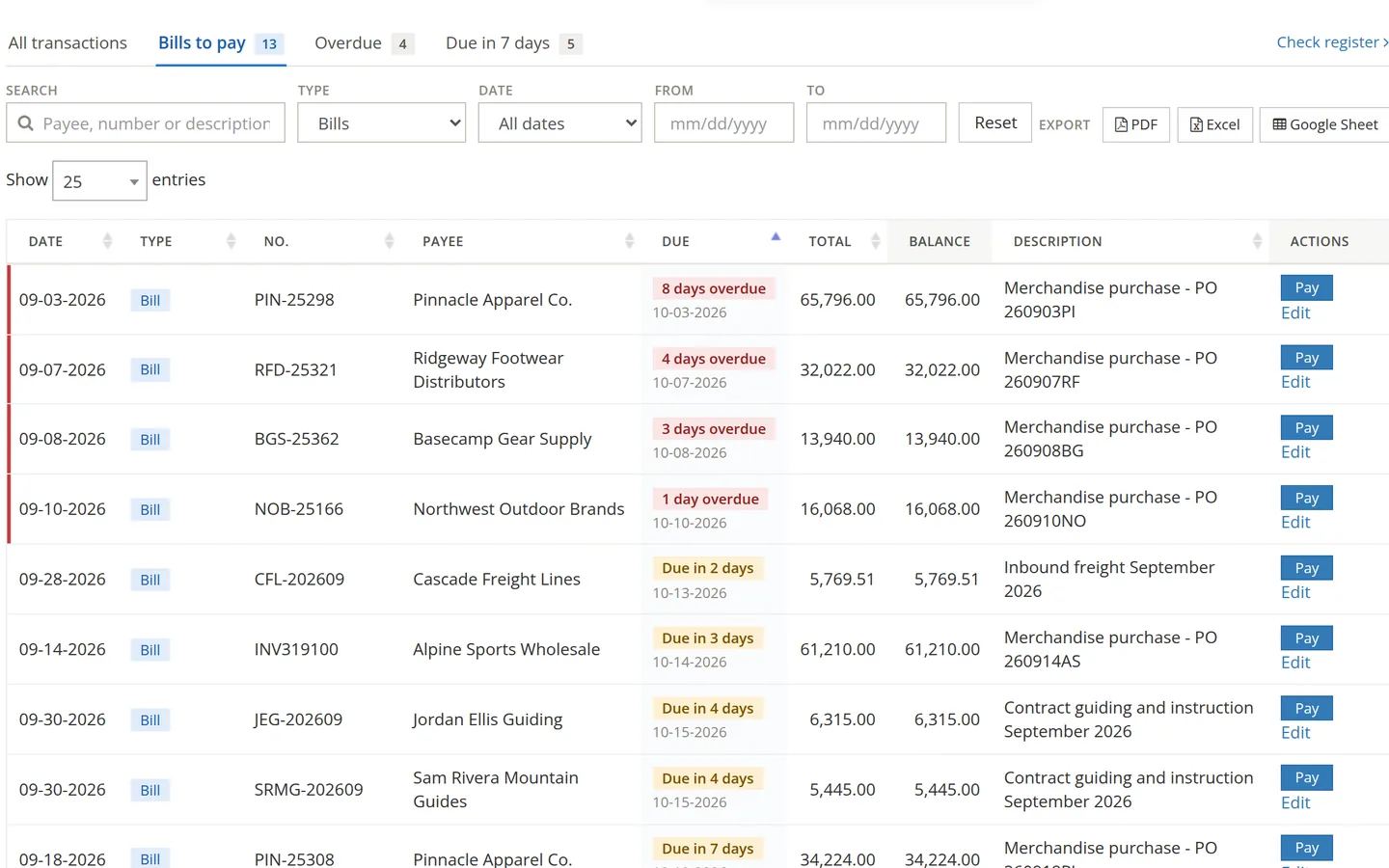This screenshot has width=1389, height=868.
Task: Click description Inbound freight September 2026
Action: pos(1109,580)
